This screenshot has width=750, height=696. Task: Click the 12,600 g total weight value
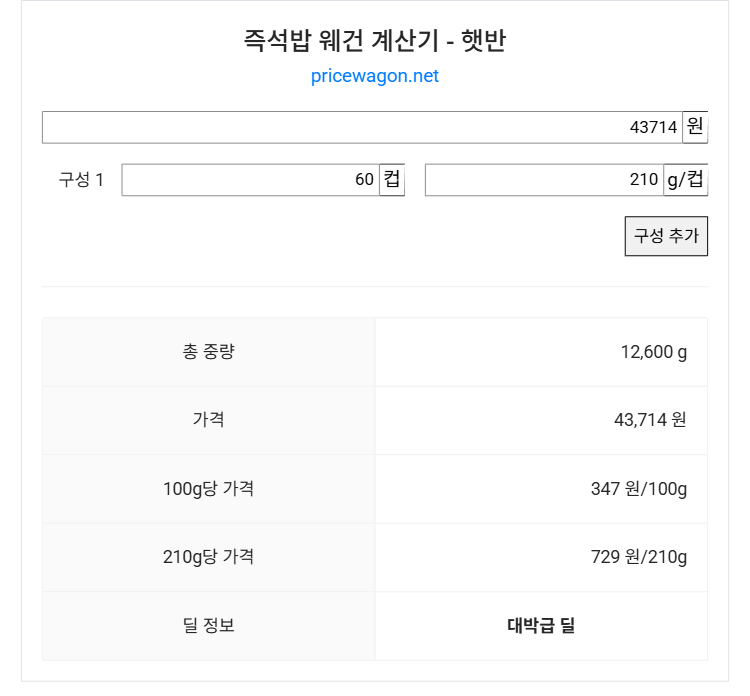coord(653,352)
